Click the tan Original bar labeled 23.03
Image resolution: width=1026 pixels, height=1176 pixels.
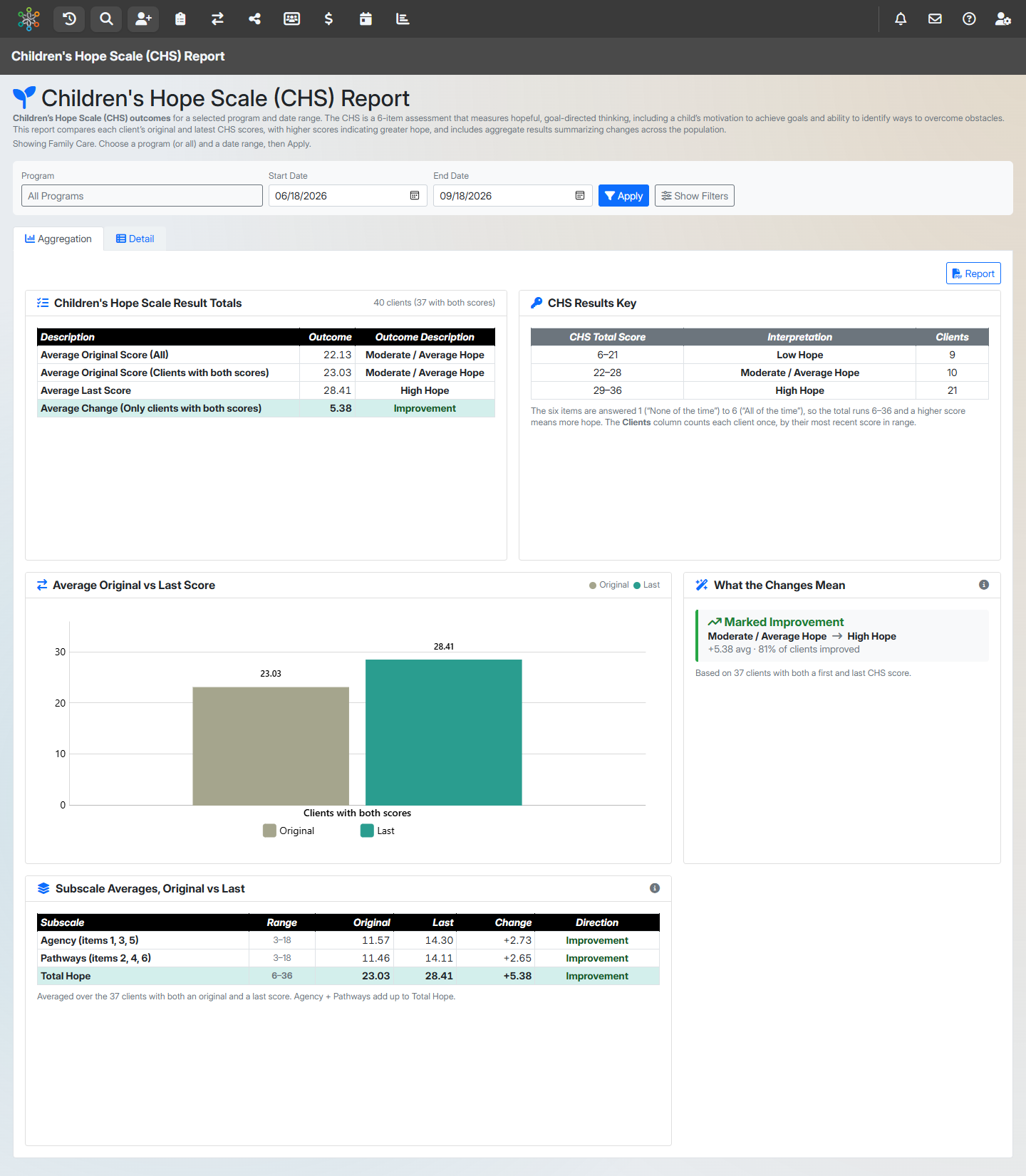(271, 746)
